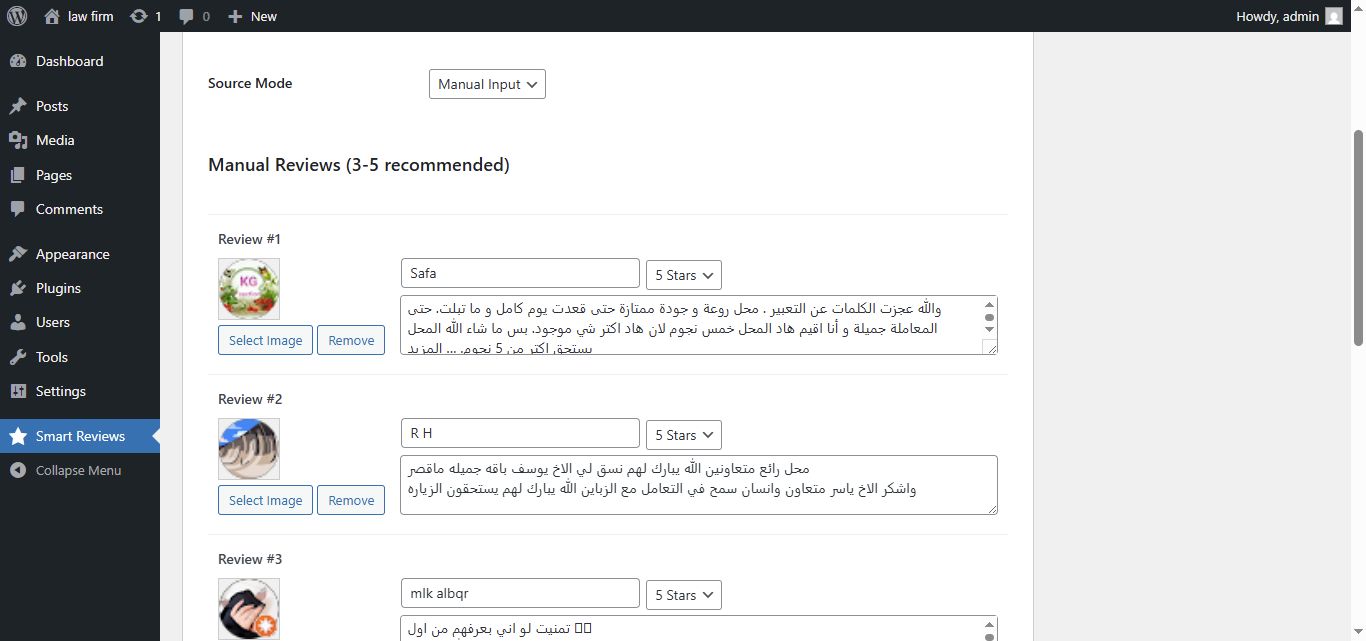Open star rating dropdown for Review #1

click(683, 275)
